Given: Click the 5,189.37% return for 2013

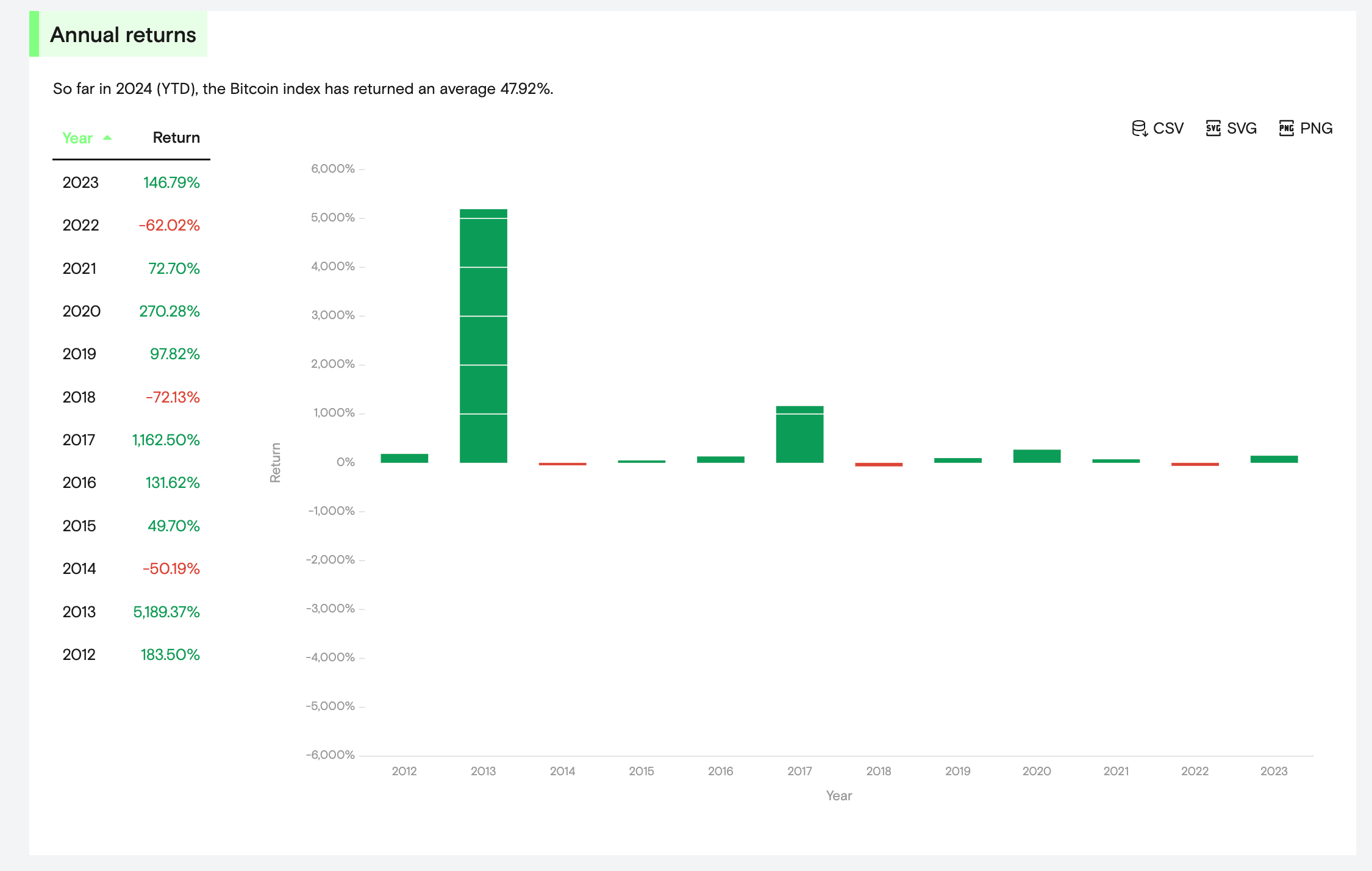Looking at the screenshot, I should click(x=166, y=612).
